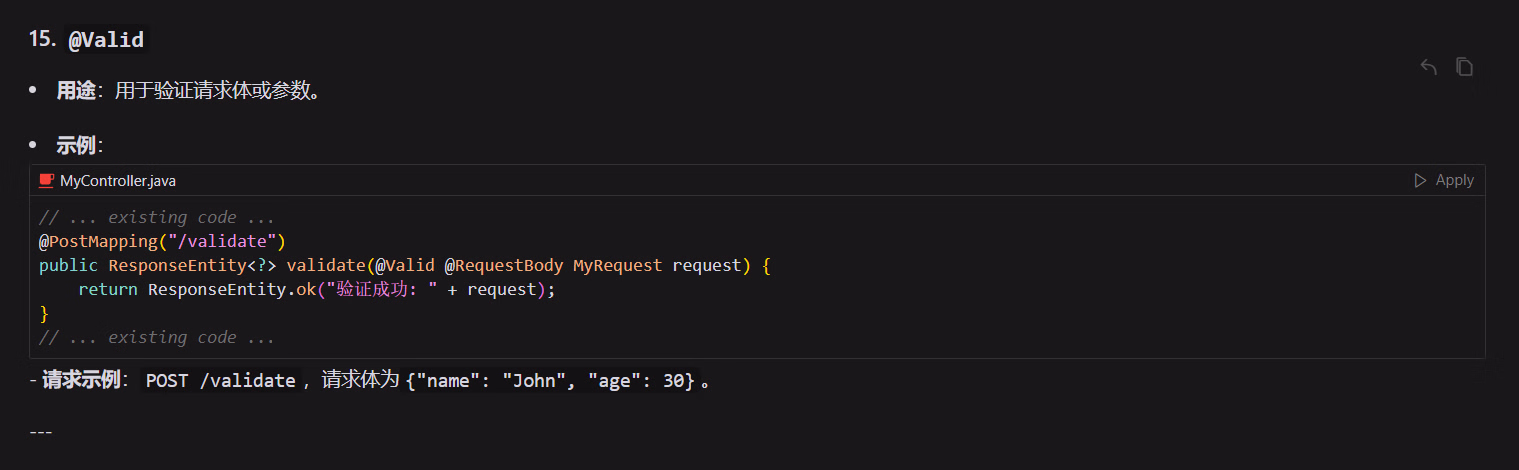Click the MyRequest parameter type

click(x=617, y=265)
